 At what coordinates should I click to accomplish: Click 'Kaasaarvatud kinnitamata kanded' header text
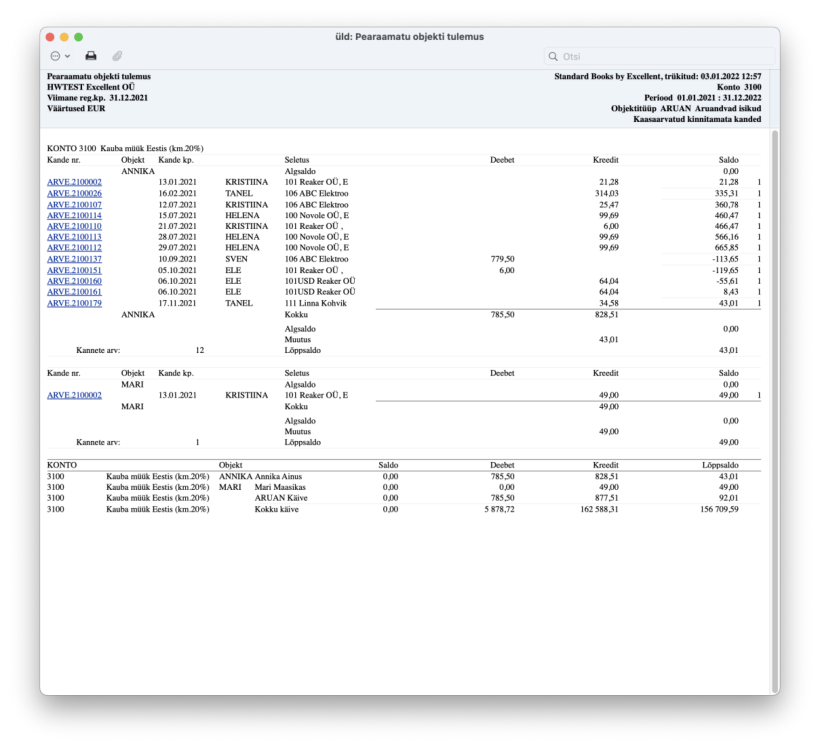(x=697, y=119)
